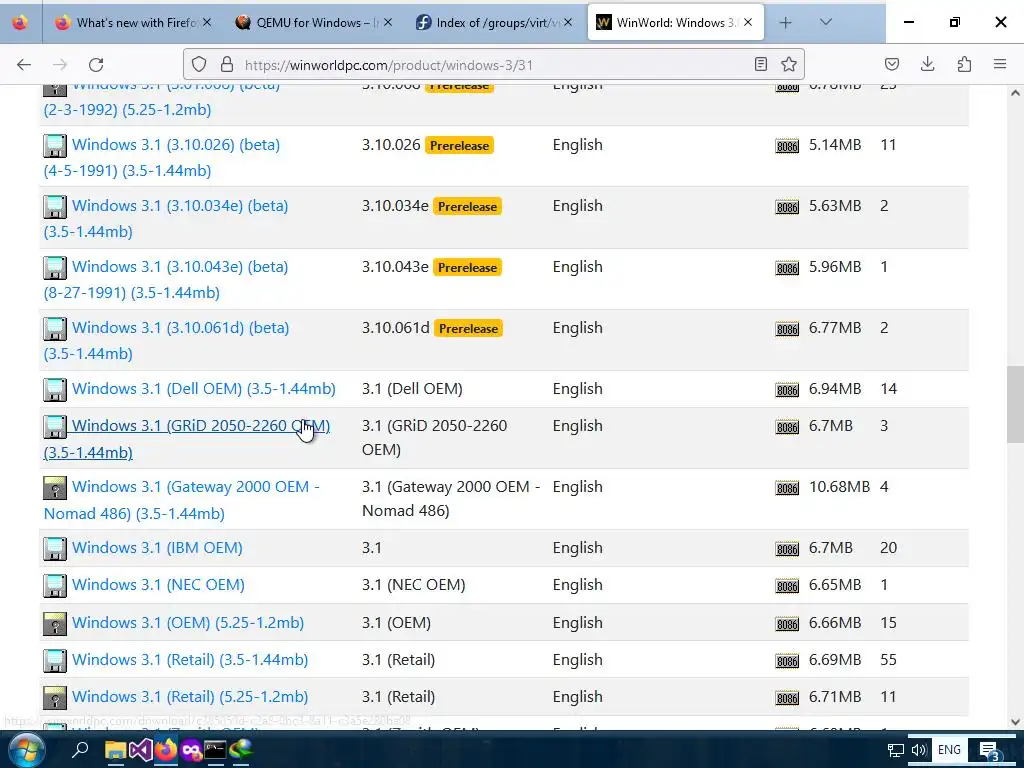
Task: Save page to Pocket
Action: pos(891,64)
